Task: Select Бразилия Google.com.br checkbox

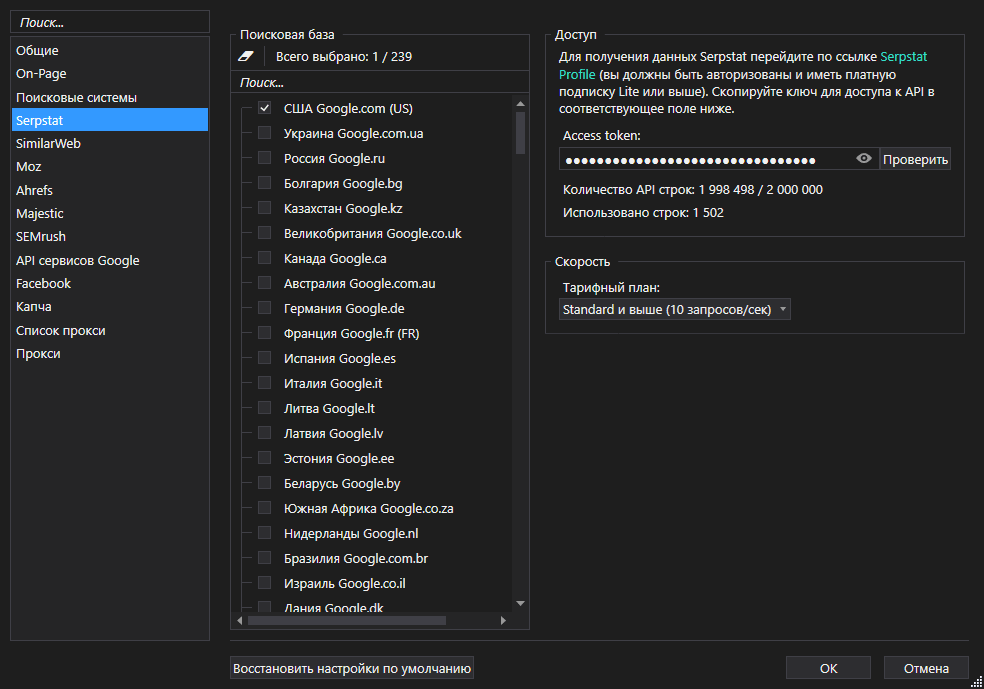Action: [264, 558]
